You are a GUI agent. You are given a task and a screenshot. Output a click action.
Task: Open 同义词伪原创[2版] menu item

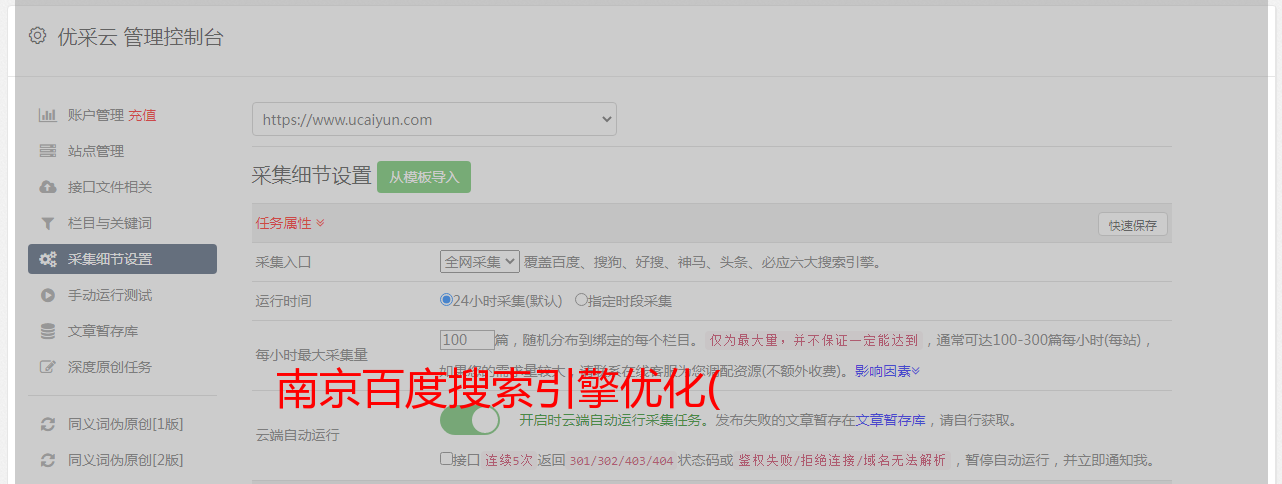point(126,460)
